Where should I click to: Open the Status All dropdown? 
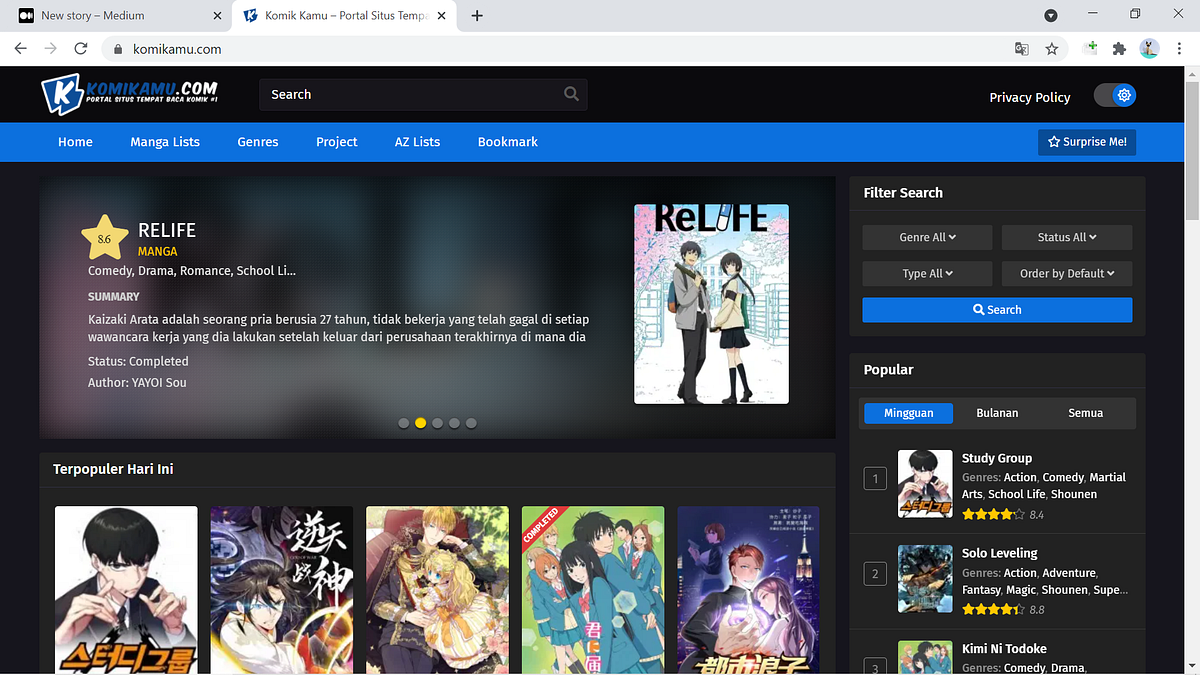pos(1067,237)
